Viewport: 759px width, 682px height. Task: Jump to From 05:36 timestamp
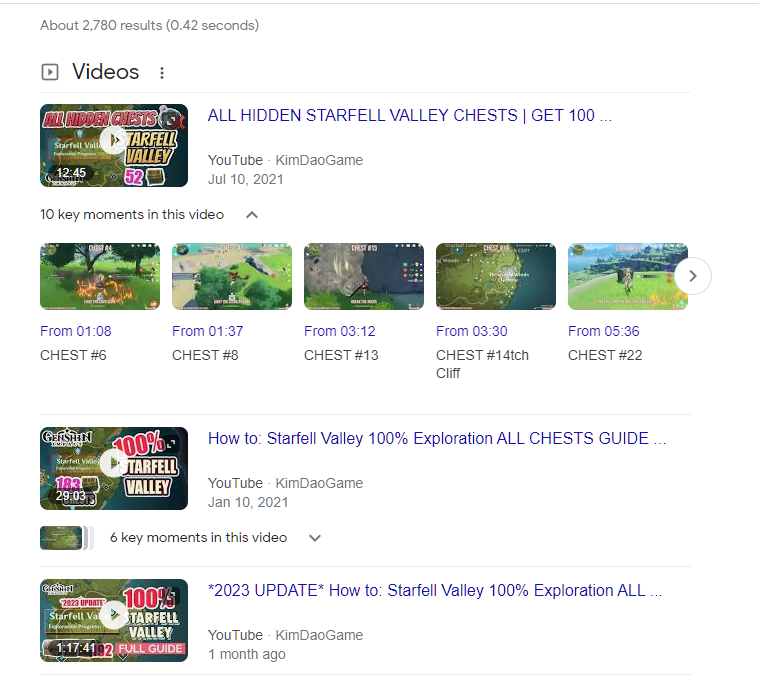tap(604, 331)
